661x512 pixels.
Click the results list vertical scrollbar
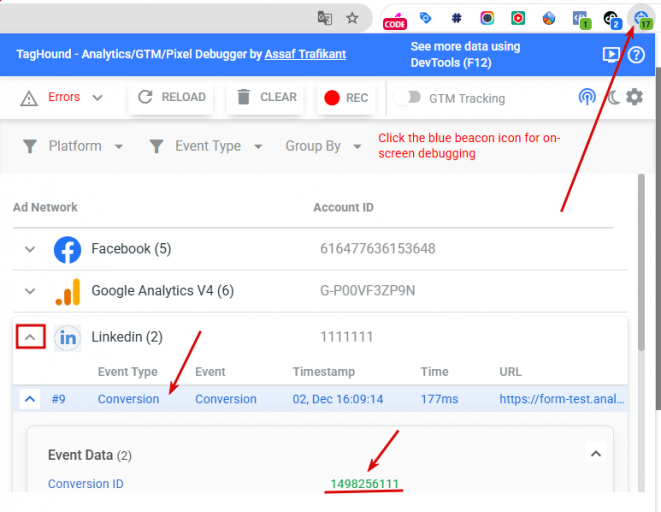pyautogui.click(x=641, y=262)
